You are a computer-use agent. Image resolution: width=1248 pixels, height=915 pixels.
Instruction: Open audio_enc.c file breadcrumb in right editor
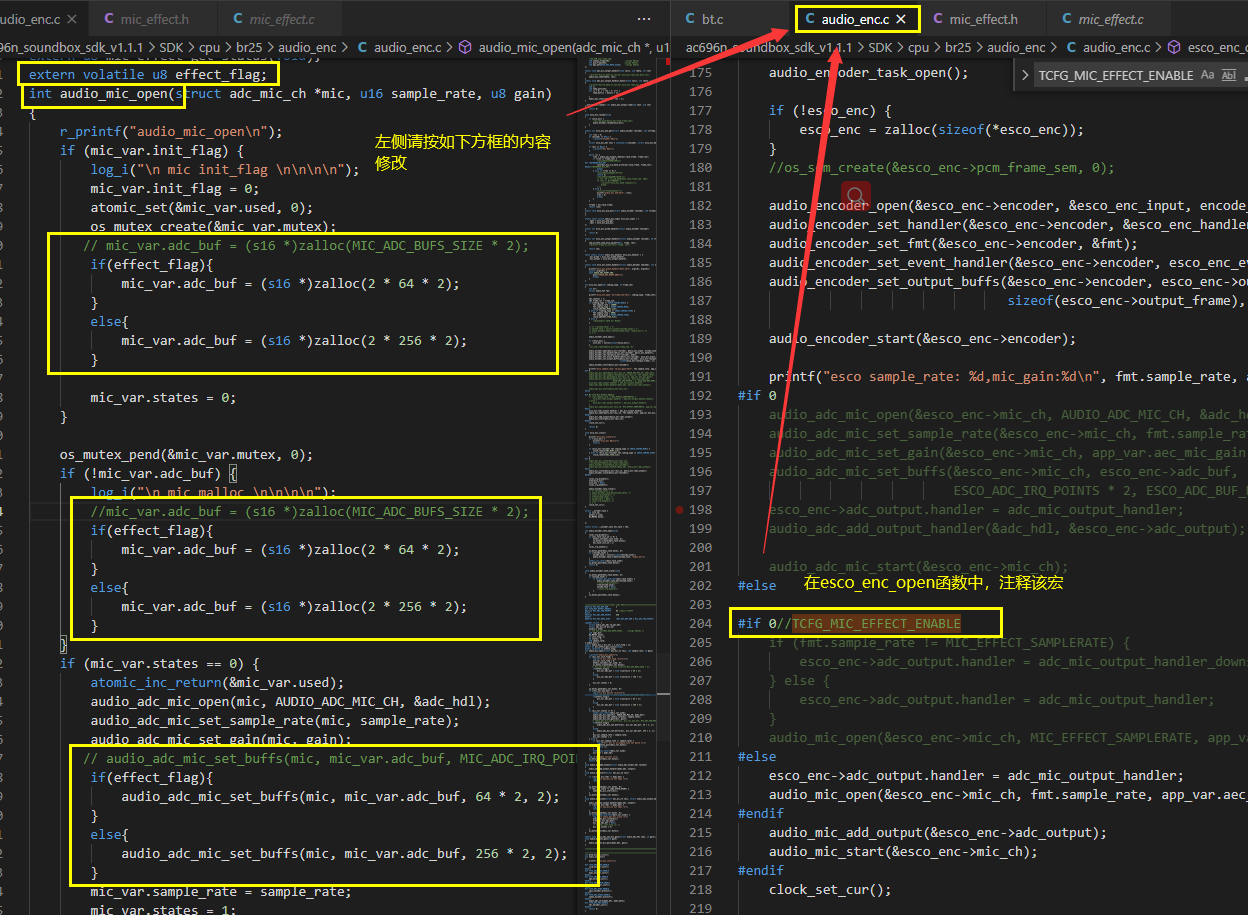[x=1108, y=47]
